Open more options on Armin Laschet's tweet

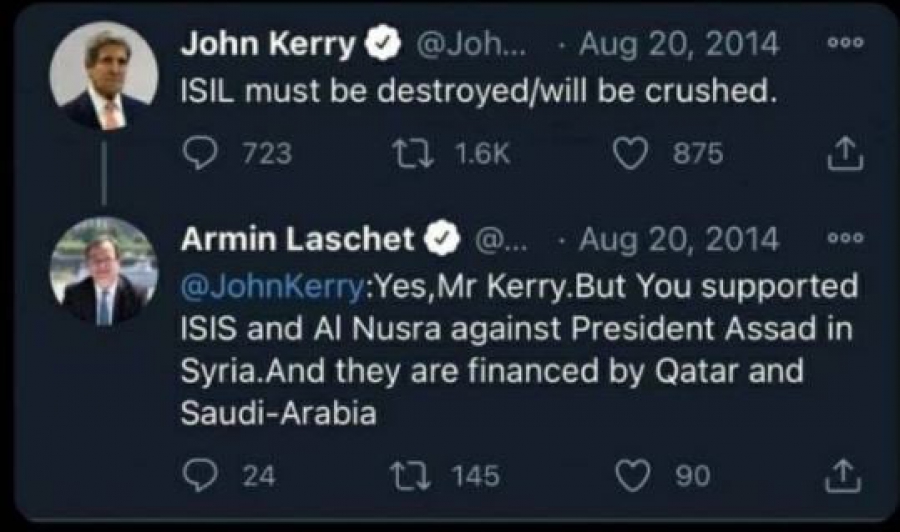coord(845,240)
